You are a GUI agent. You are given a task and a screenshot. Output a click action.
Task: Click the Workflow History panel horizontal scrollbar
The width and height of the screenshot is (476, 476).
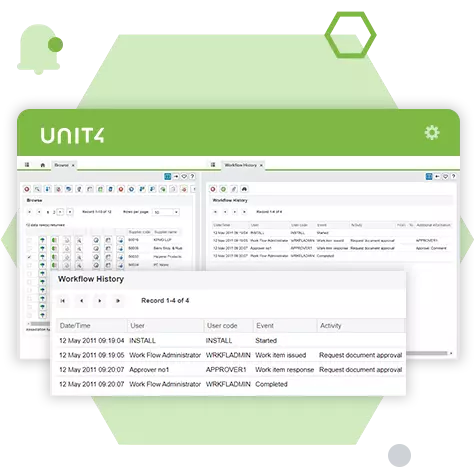pos(427,353)
